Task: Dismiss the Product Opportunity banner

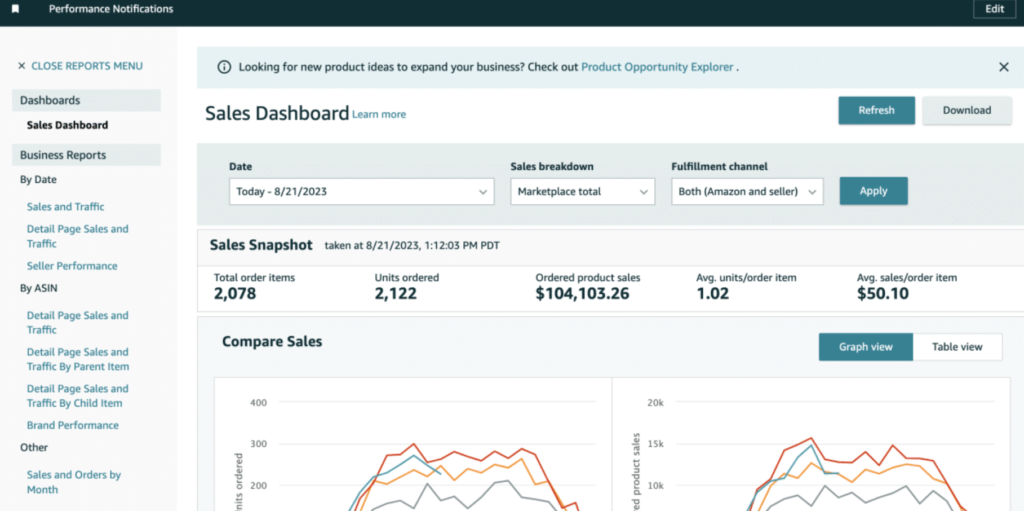Action: pyautogui.click(x=1003, y=67)
